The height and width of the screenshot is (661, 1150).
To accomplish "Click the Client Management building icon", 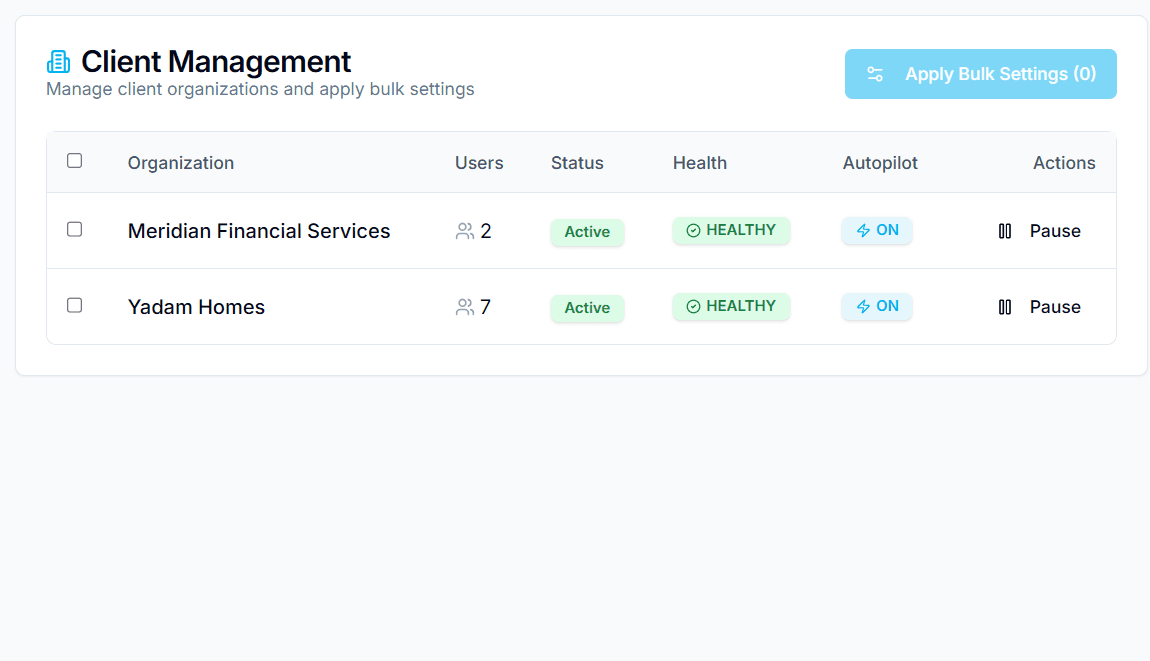I will click(58, 60).
